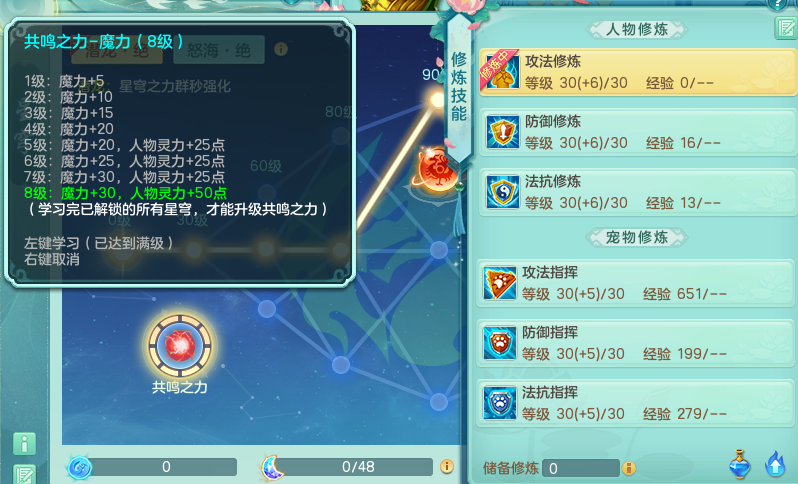Click the 共鸣之力 resonance orb icon
This screenshot has height=484, width=798.
tap(180, 346)
